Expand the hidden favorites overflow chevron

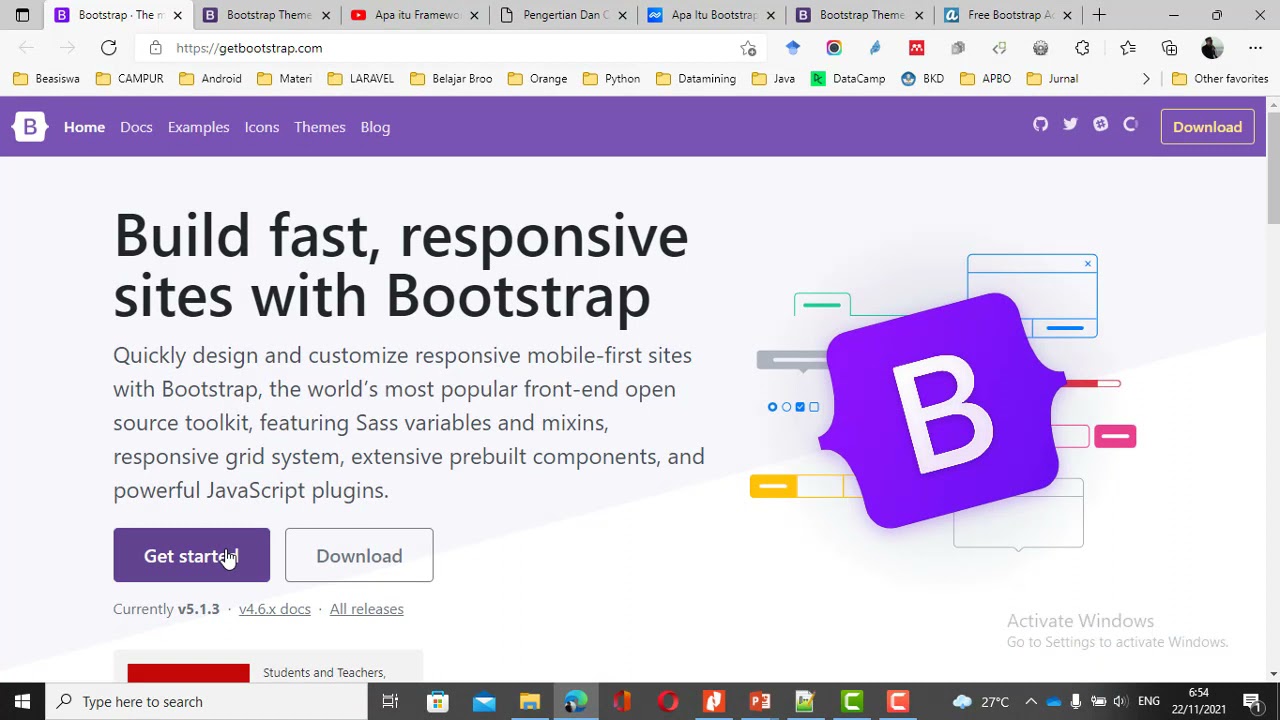tap(1146, 78)
